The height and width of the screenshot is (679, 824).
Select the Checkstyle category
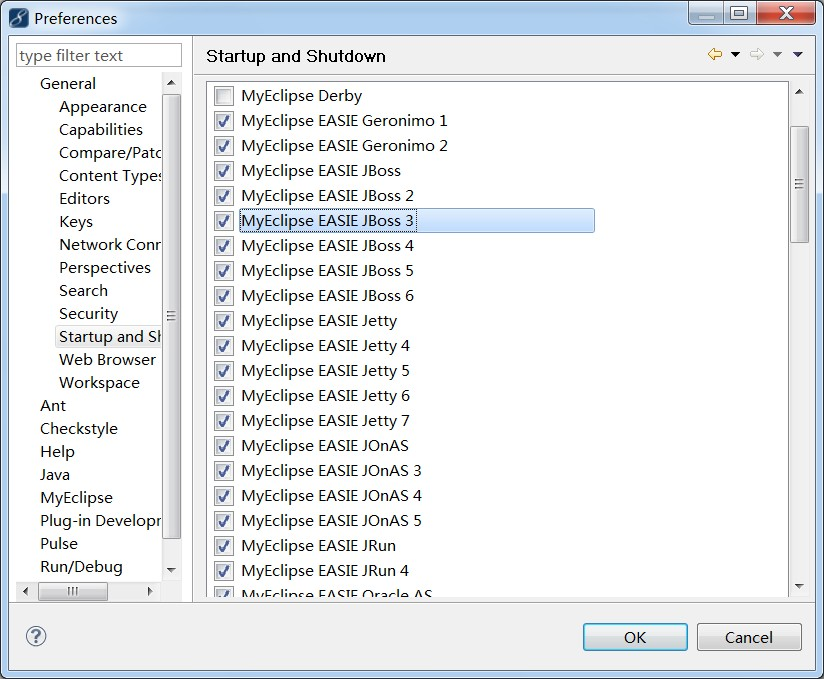(79, 428)
